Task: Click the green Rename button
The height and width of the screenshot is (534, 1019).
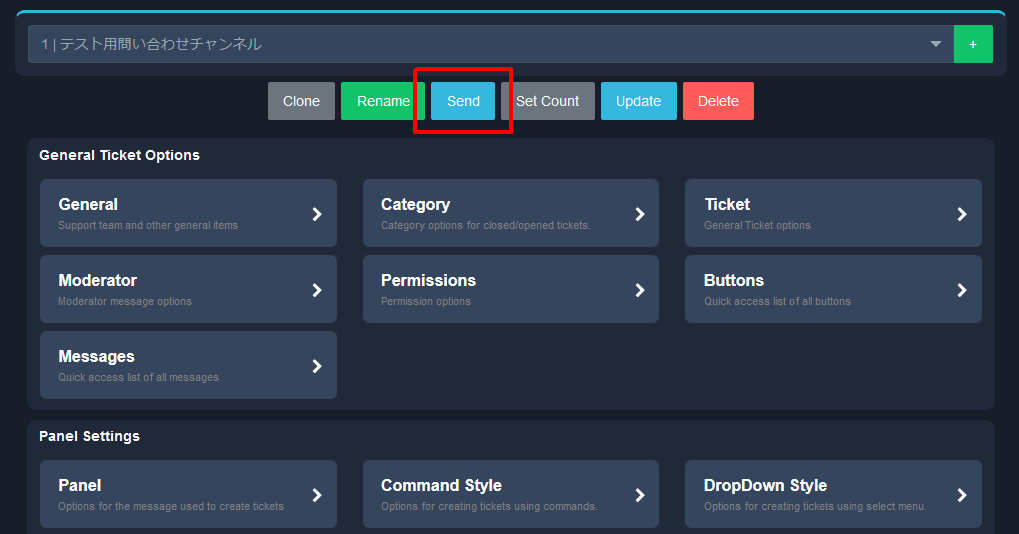Action: coord(383,101)
